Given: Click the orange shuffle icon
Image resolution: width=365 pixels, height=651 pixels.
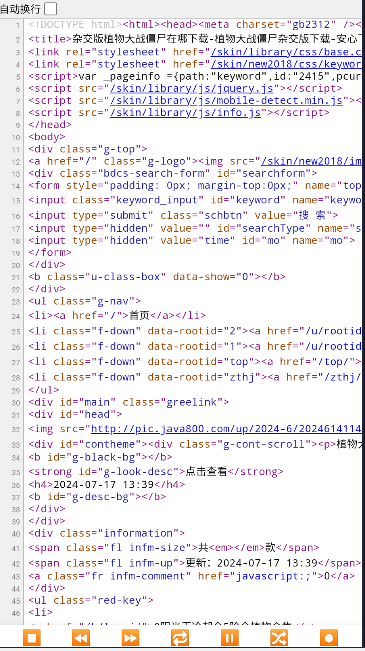Looking at the screenshot, I should point(279,637).
